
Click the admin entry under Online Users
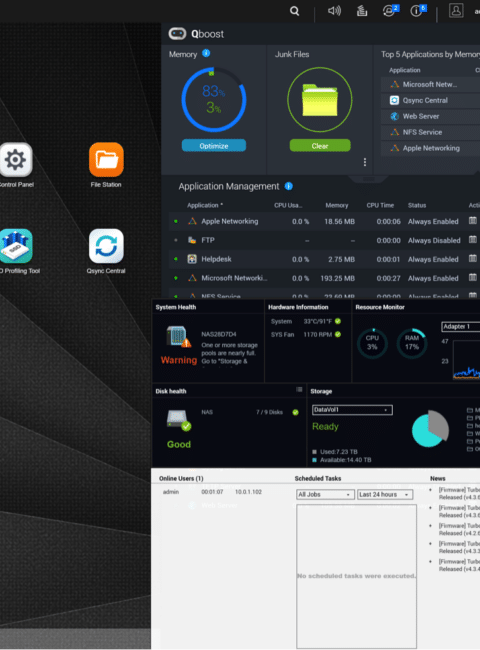[x=171, y=492]
